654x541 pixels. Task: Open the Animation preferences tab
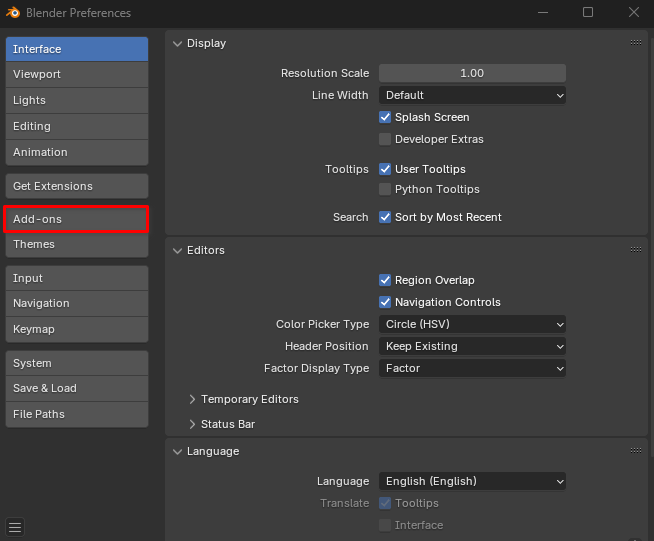tap(77, 152)
